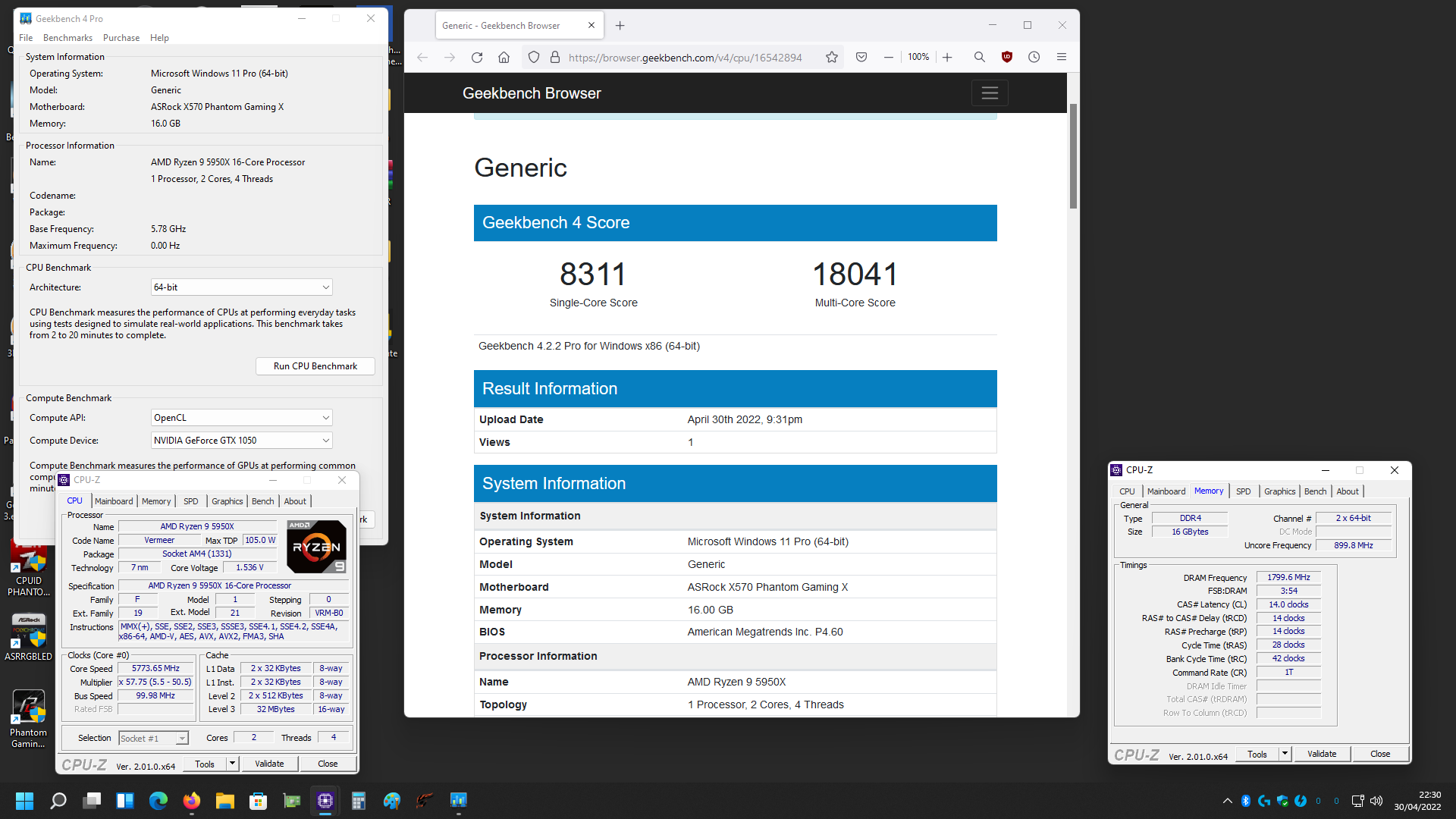Switch to Graphics tab in right CPU-Z window
The height and width of the screenshot is (819, 1456).
point(1280,491)
